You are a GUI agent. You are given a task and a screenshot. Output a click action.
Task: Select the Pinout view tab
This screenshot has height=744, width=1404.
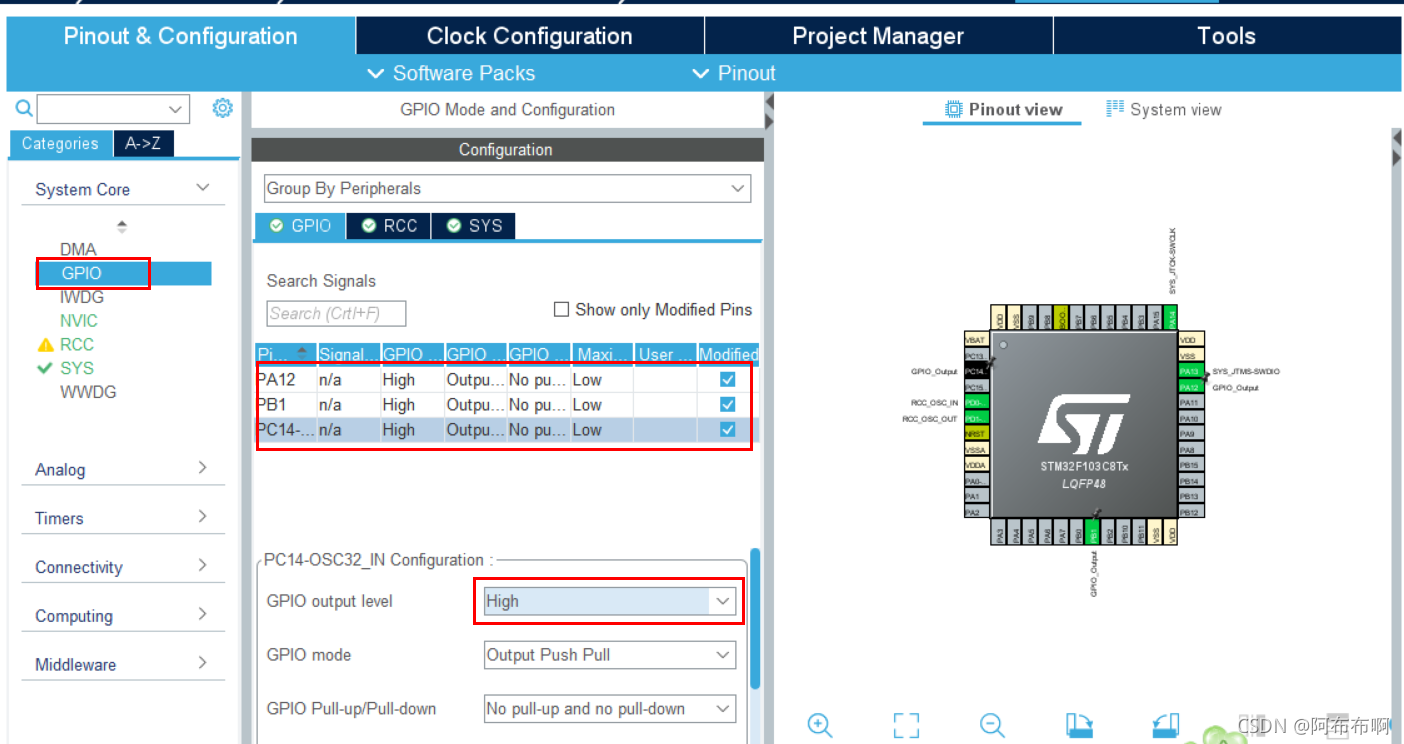[x=1003, y=110]
